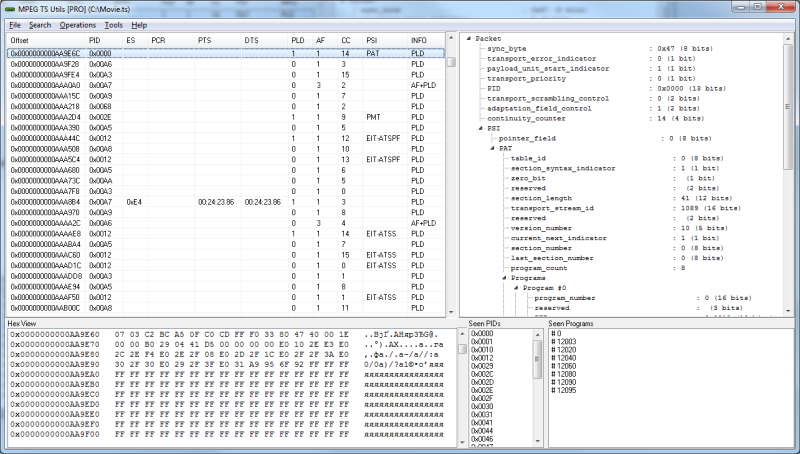Screen dimensions: 800x454
Task: Click hex row 0x0000000000AA9E90
Action: [x=227, y=364]
